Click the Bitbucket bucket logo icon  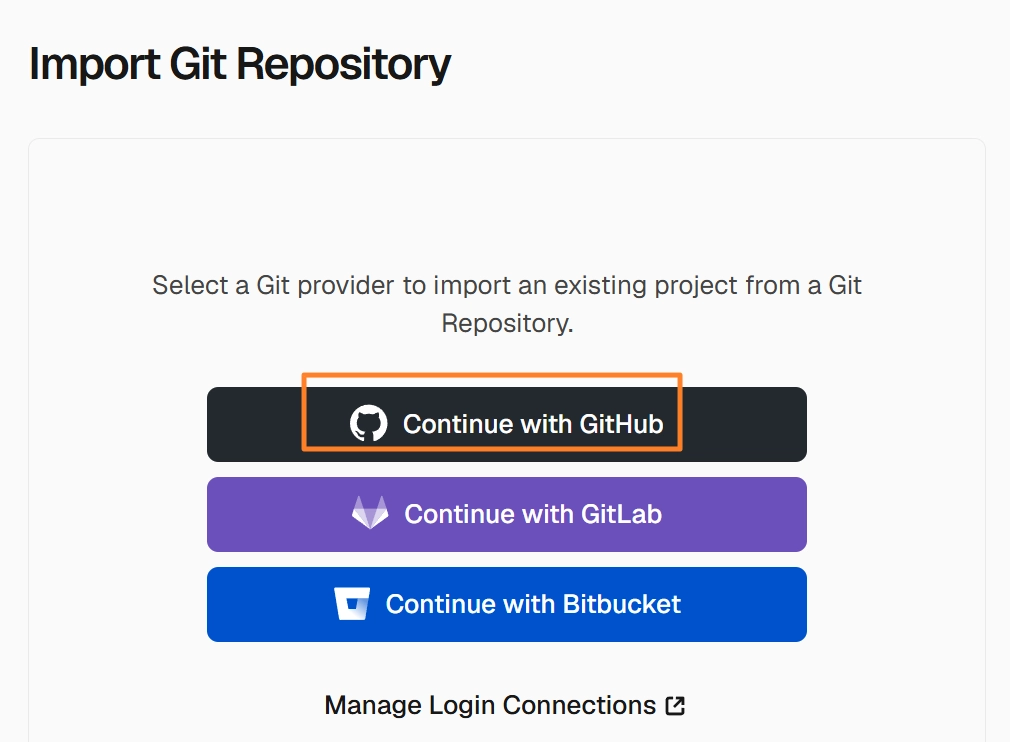[352, 604]
